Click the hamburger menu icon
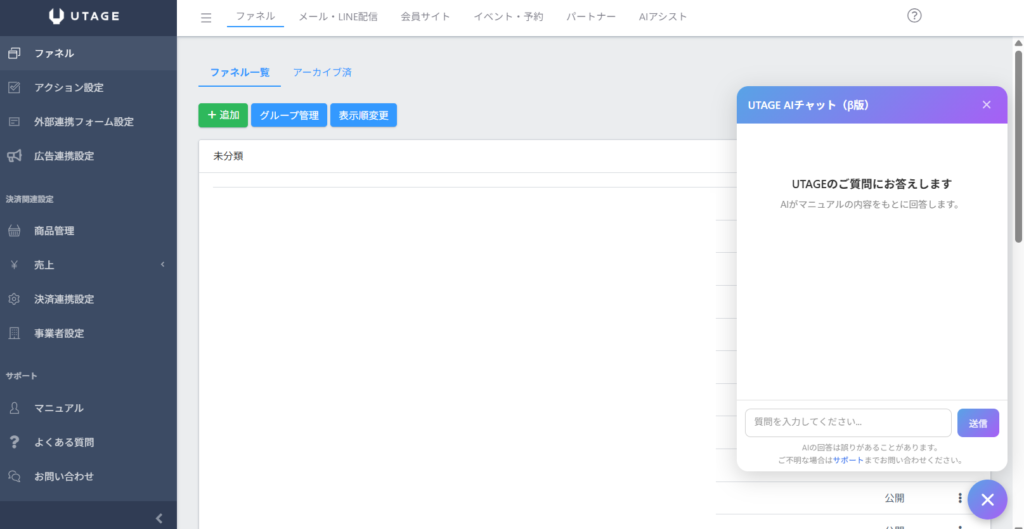The height and width of the screenshot is (529, 1024). (x=206, y=17)
